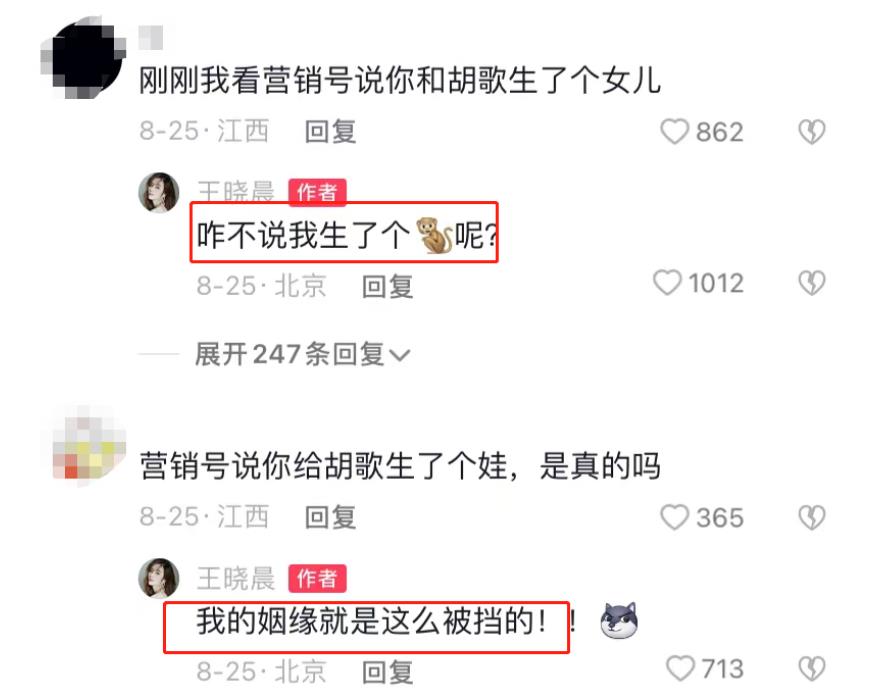The image size is (881, 697).
Task: Open 王晓晨 username in the lower reply
Action: click(235, 578)
